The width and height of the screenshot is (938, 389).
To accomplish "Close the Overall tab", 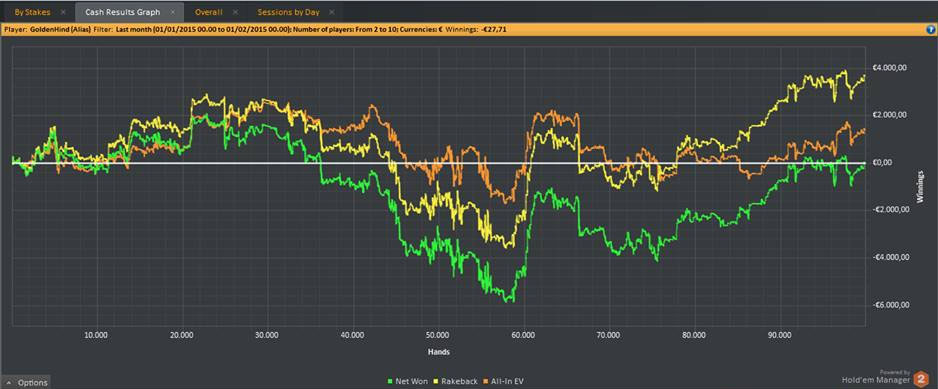I will [235, 12].
